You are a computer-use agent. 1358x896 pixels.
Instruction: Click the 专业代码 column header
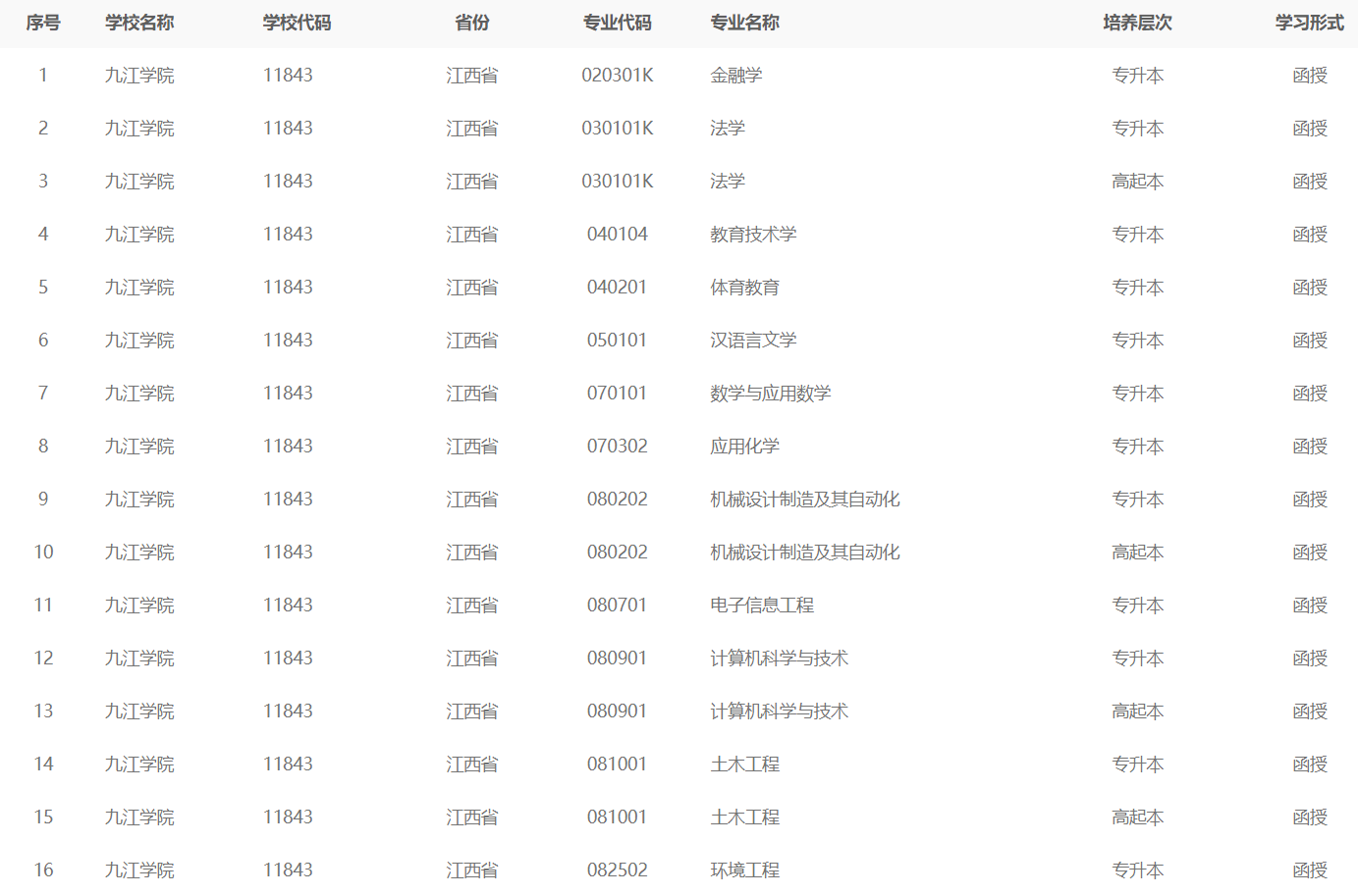618,23
